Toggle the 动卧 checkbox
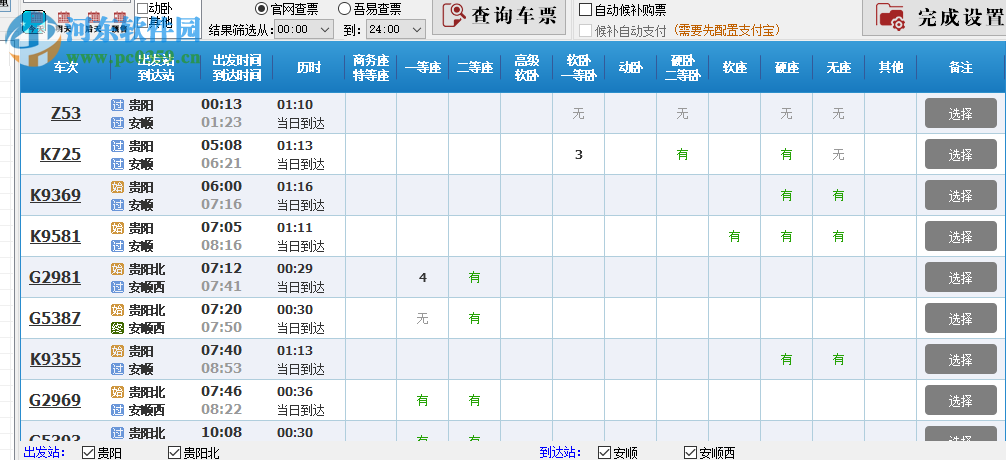 [x=142, y=8]
